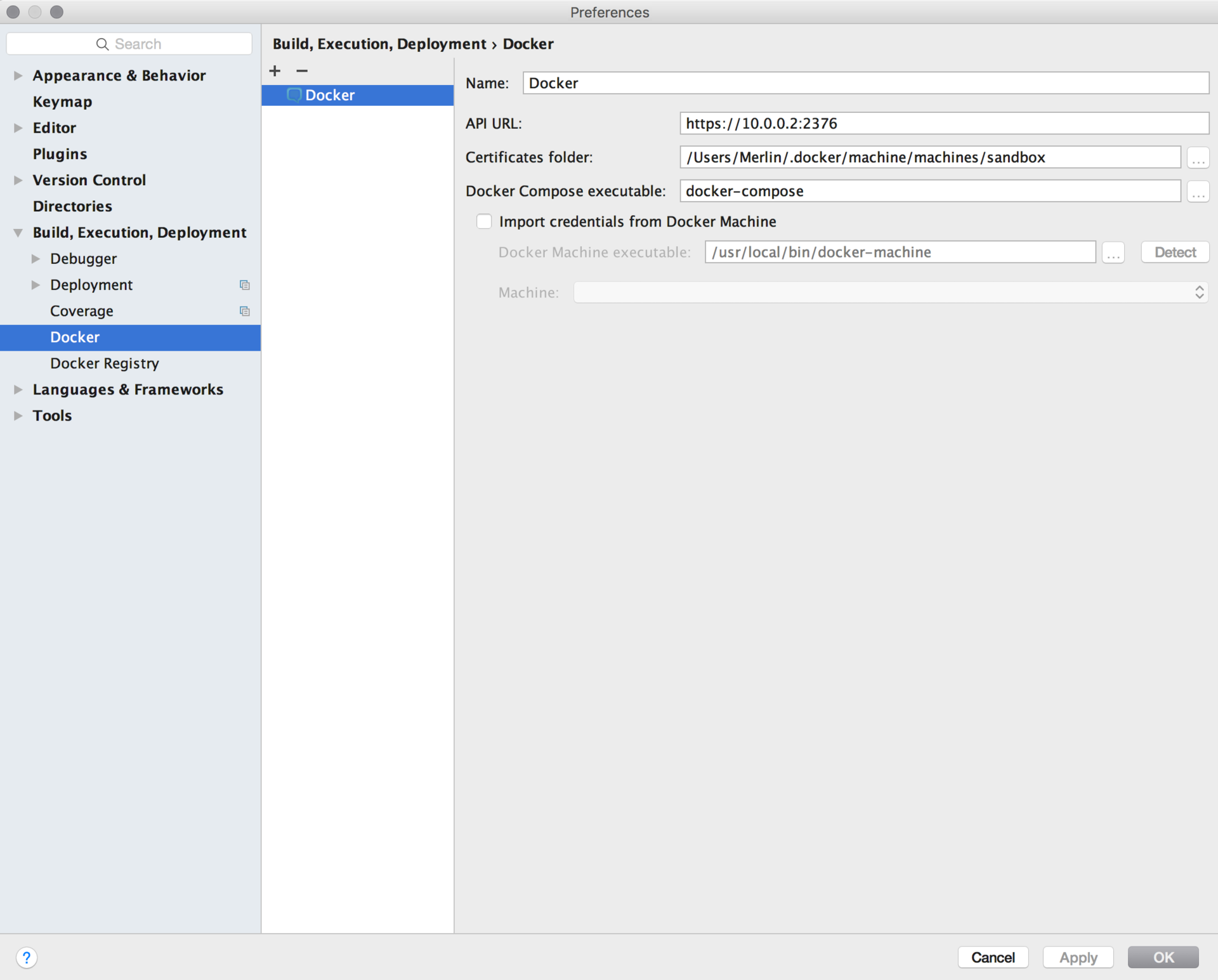Click the browse icon for Certificates folder
Viewport: 1218px width, 980px height.
click(x=1198, y=157)
